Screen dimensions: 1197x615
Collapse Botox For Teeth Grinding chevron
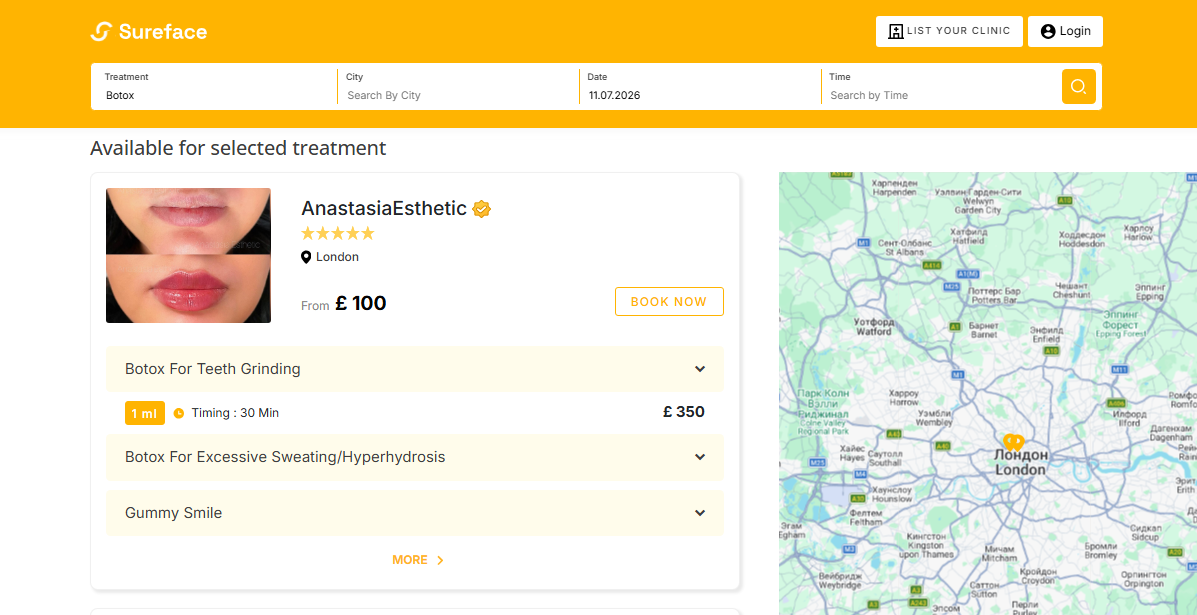699,369
